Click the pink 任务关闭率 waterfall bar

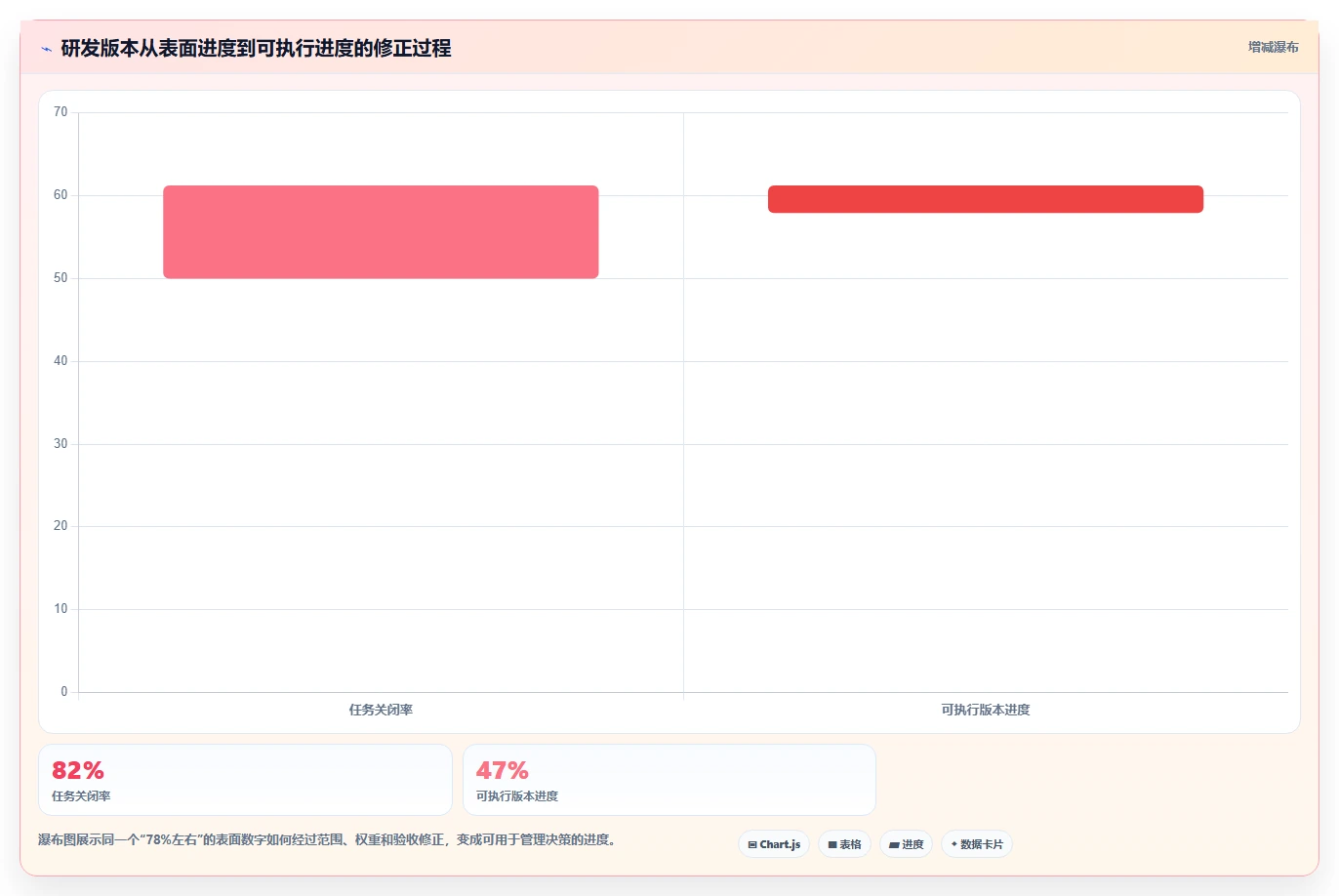coord(381,232)
